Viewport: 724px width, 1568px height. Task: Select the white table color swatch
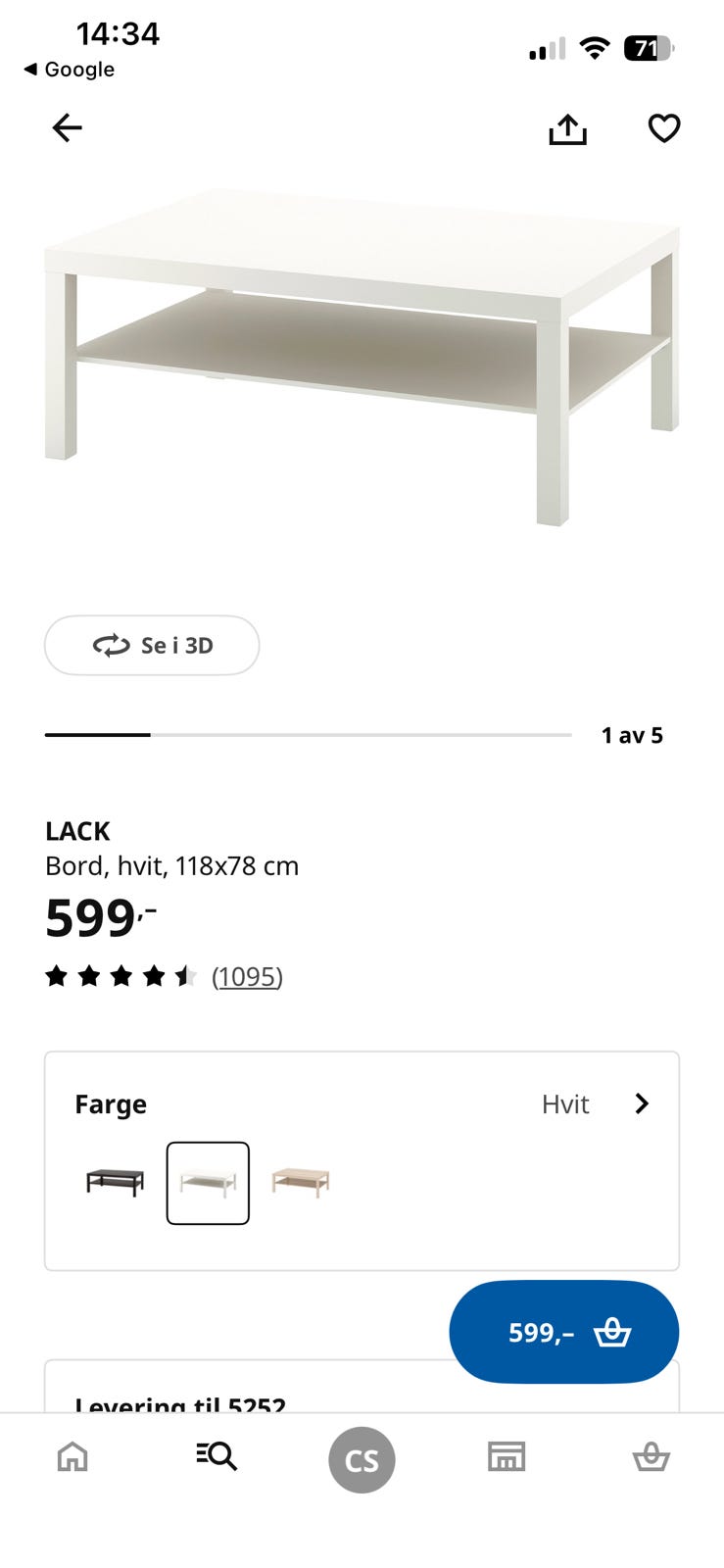[208, 1183]
